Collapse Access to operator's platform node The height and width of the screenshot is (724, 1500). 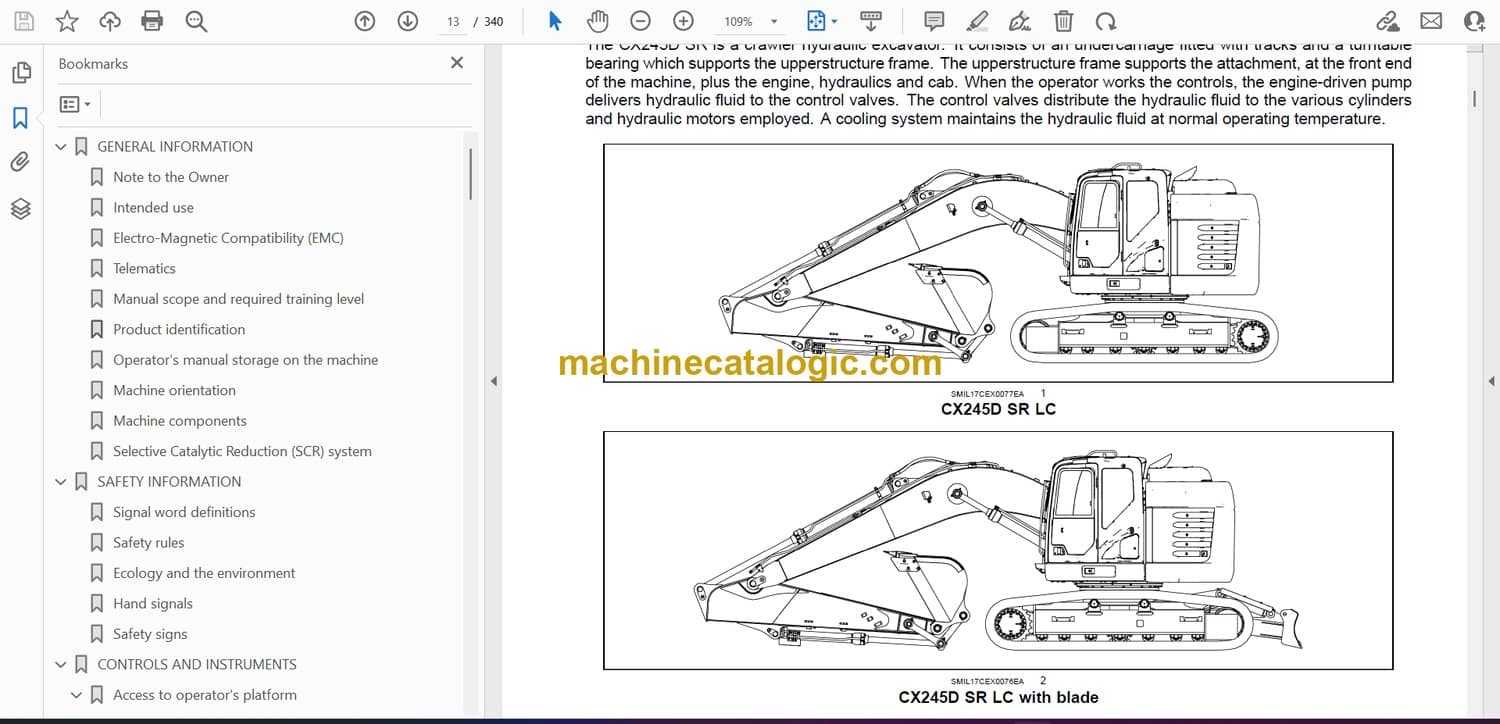(77, 695)
